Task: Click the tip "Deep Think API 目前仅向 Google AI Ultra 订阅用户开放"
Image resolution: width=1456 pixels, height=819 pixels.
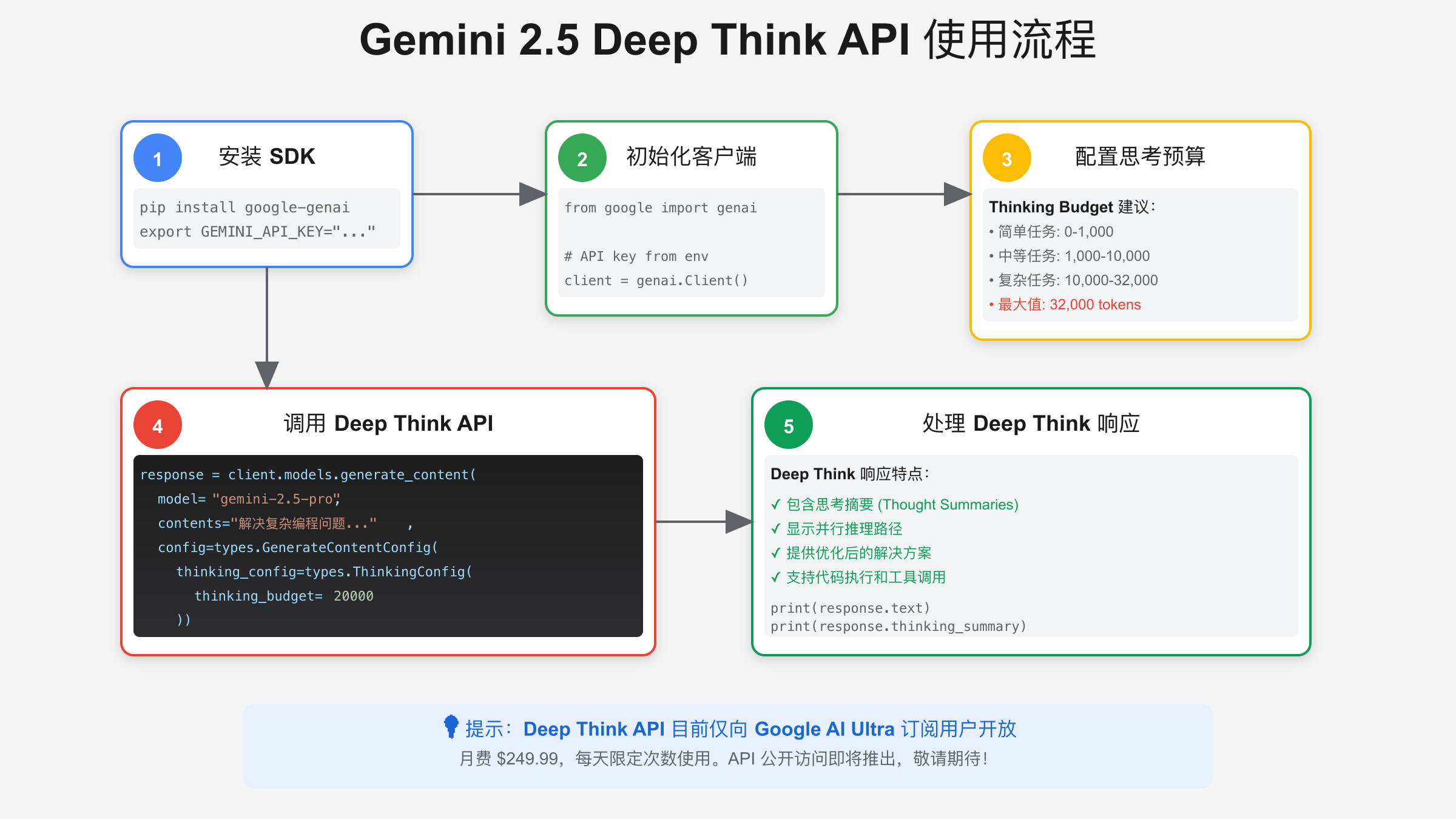Action: coord(770,729)
